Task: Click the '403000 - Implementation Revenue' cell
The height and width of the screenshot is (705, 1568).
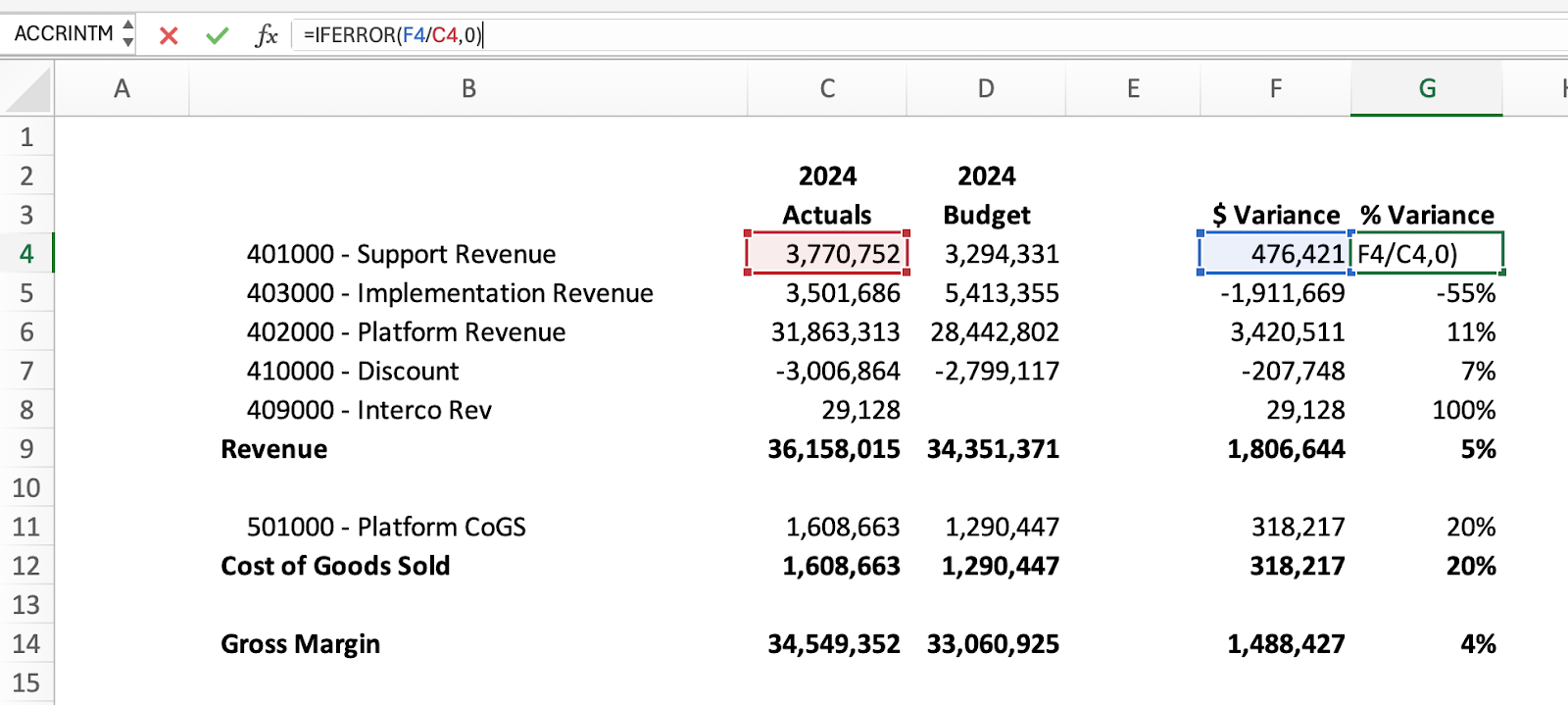Action: tap(450, 293)
